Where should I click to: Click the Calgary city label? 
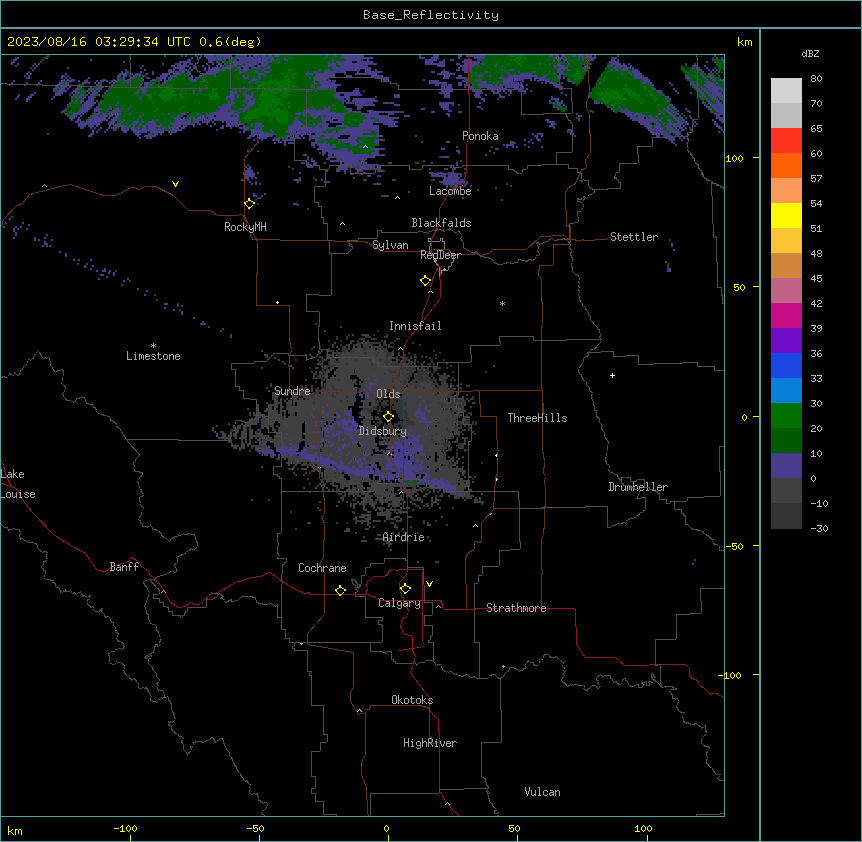[399, 603]
